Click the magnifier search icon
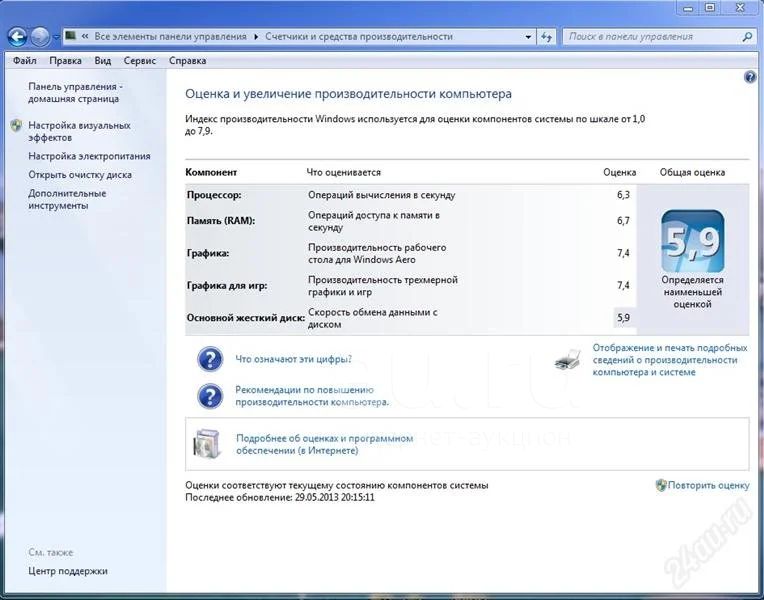The width and height of the screenshot is (764, 600). pos(747,37)
